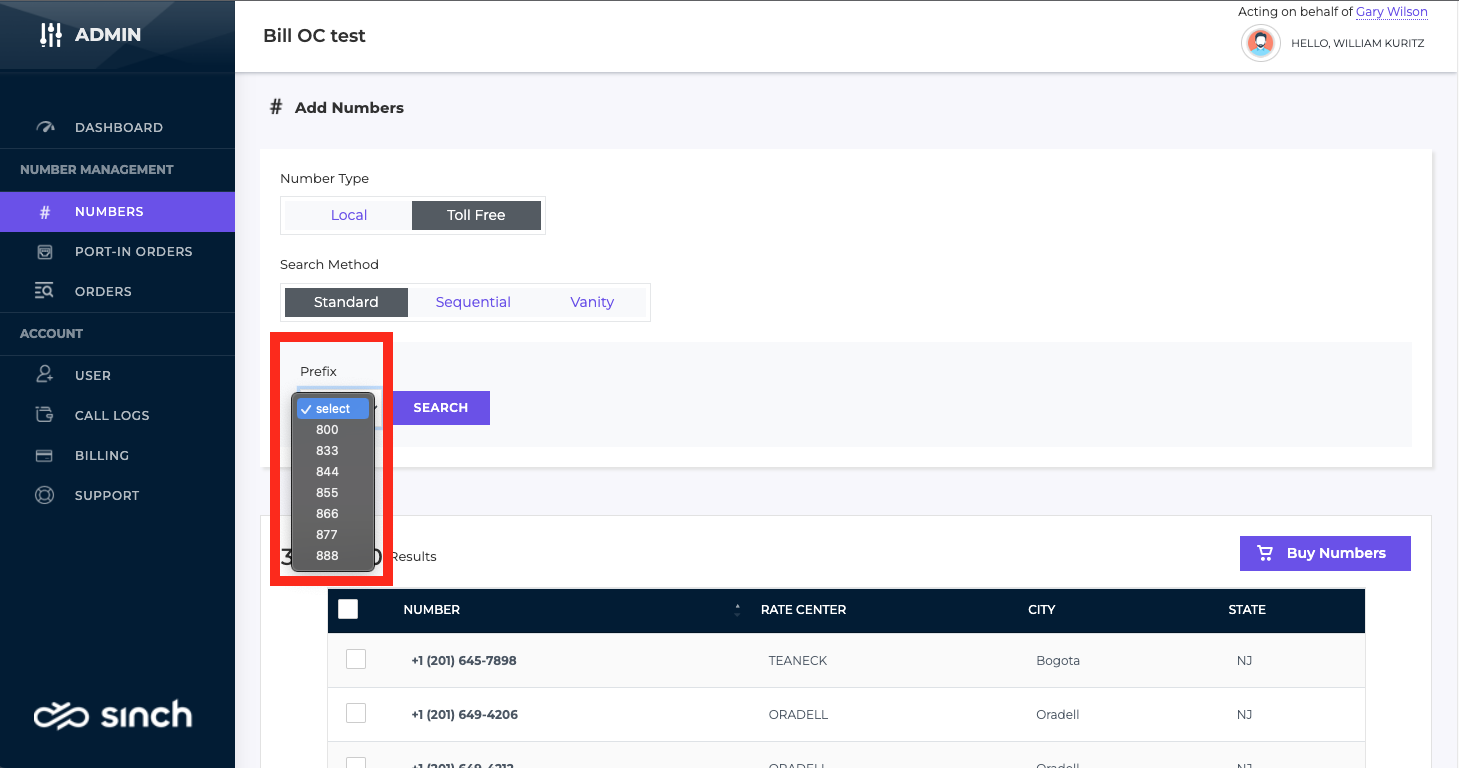Click the Call Logs icon

pos(45,415)
